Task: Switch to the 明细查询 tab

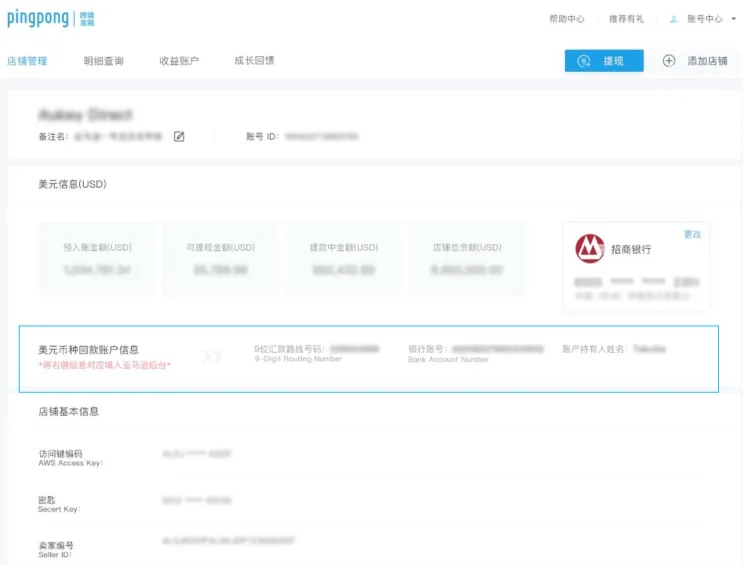Action: click(x=103, y=61)
